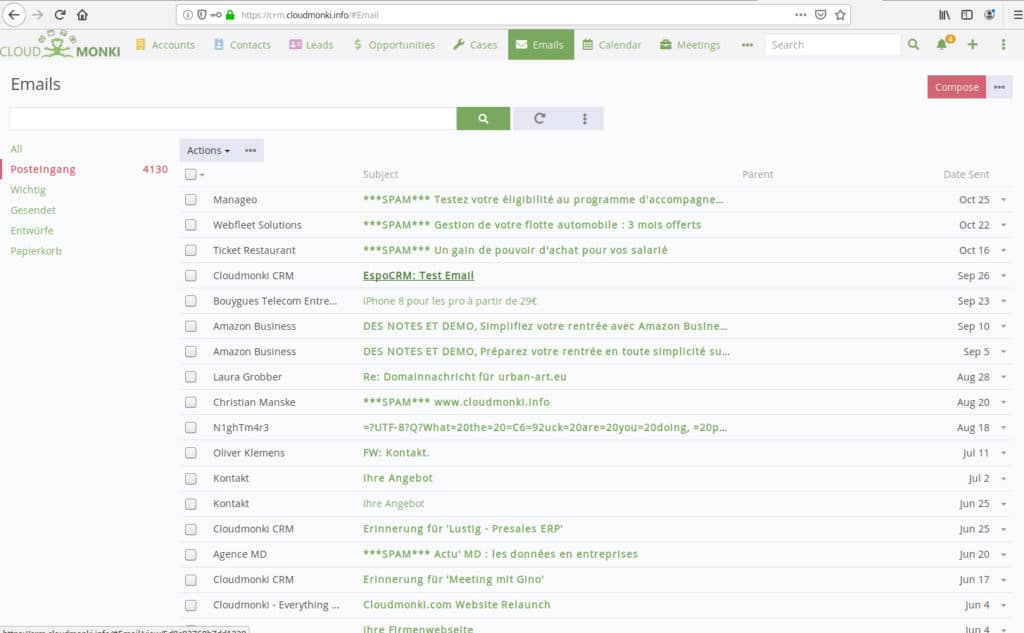Image resolution: width=1024 pixels, height=633 pixels.
Task: Click the green padlock security icon
Action: tap(230, 14)
